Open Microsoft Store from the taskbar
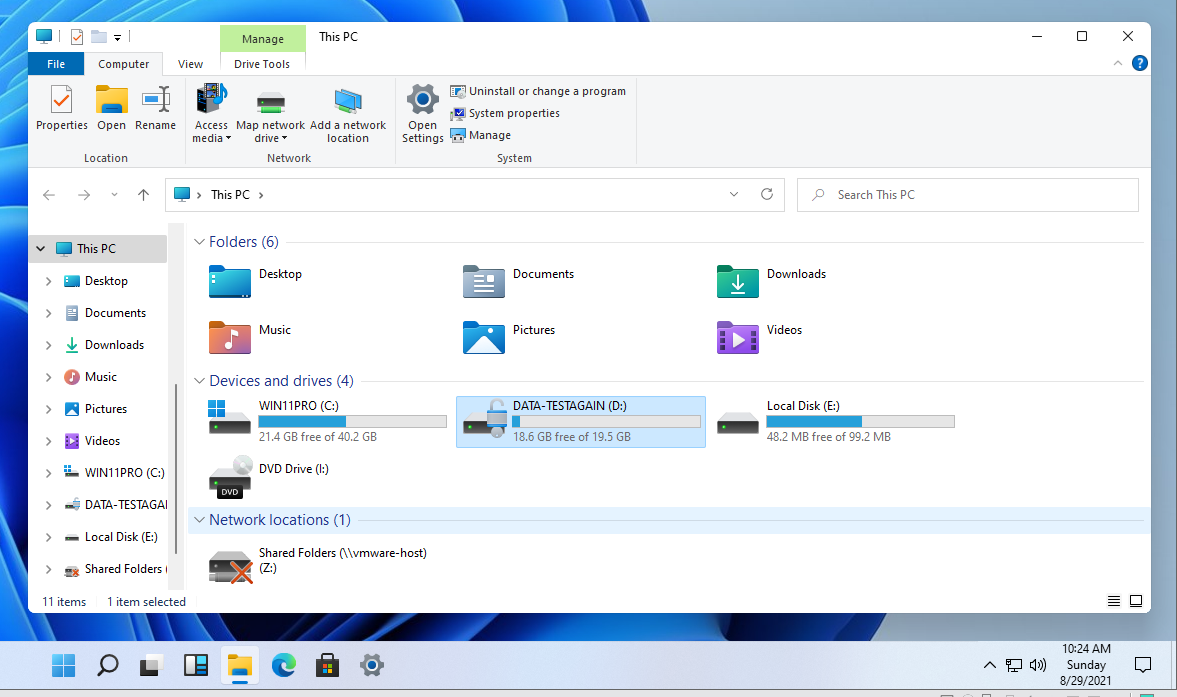 327,665
